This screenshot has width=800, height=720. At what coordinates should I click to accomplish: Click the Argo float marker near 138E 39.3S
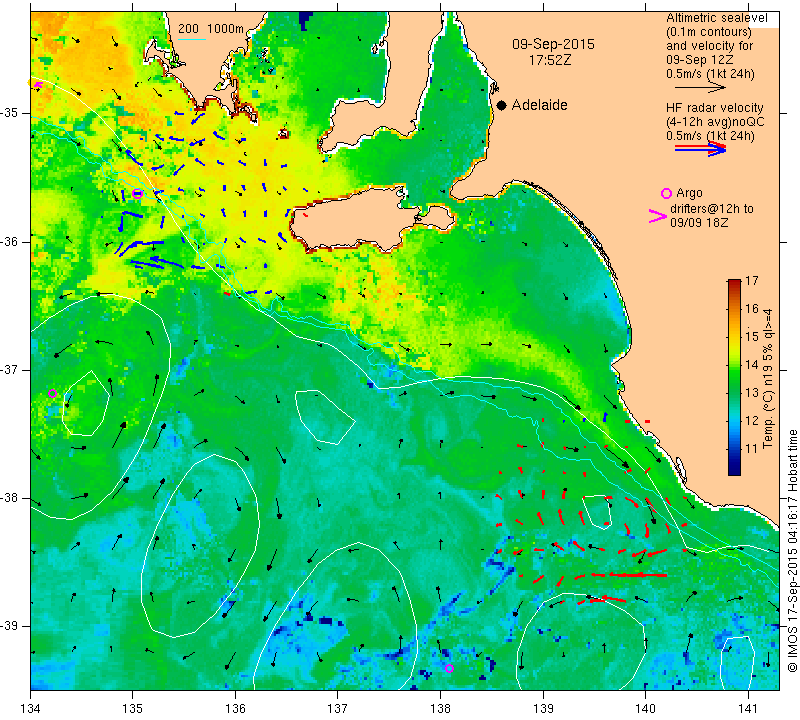449,668
